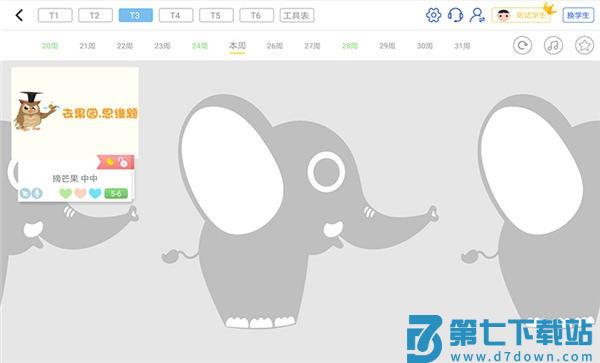
Task: Select week 30周
Action: pos(425,46)
